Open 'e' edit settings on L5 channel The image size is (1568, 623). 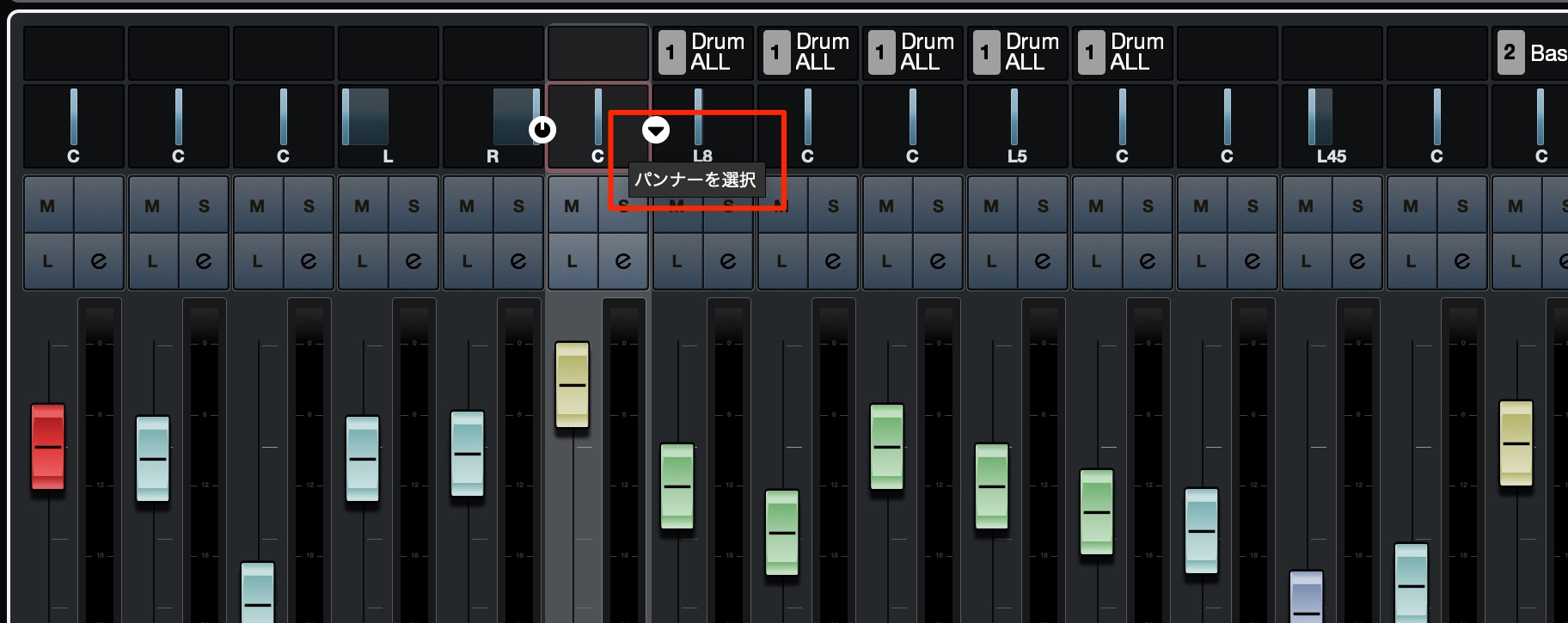tap(1043, 260)
